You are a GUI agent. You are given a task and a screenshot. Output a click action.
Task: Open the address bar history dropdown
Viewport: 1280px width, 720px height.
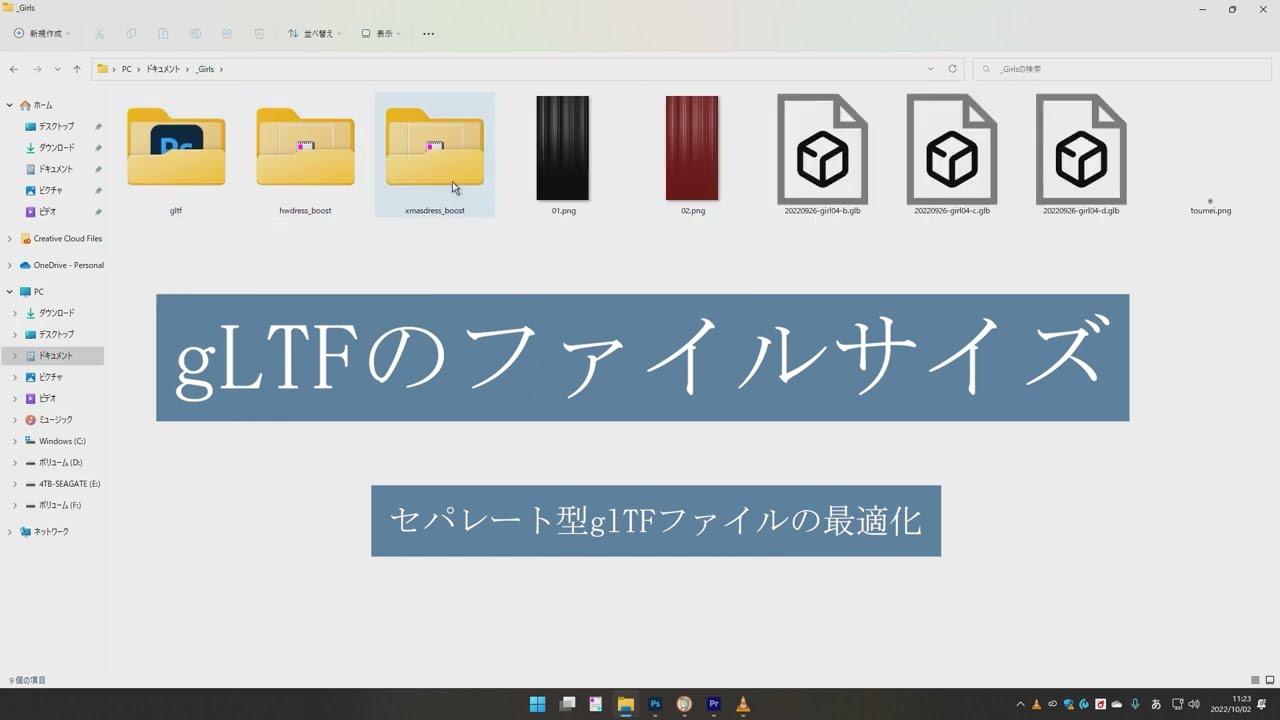930,69
